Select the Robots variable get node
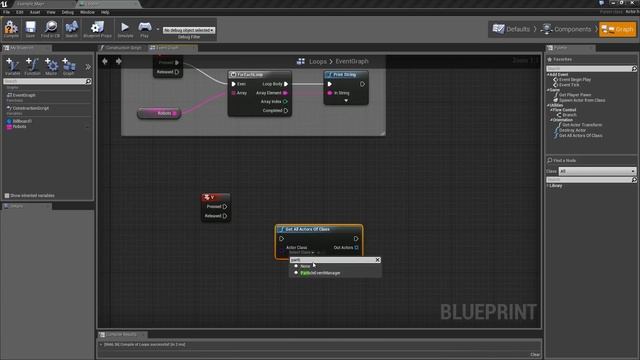640x360 pixels. point(159,113)
